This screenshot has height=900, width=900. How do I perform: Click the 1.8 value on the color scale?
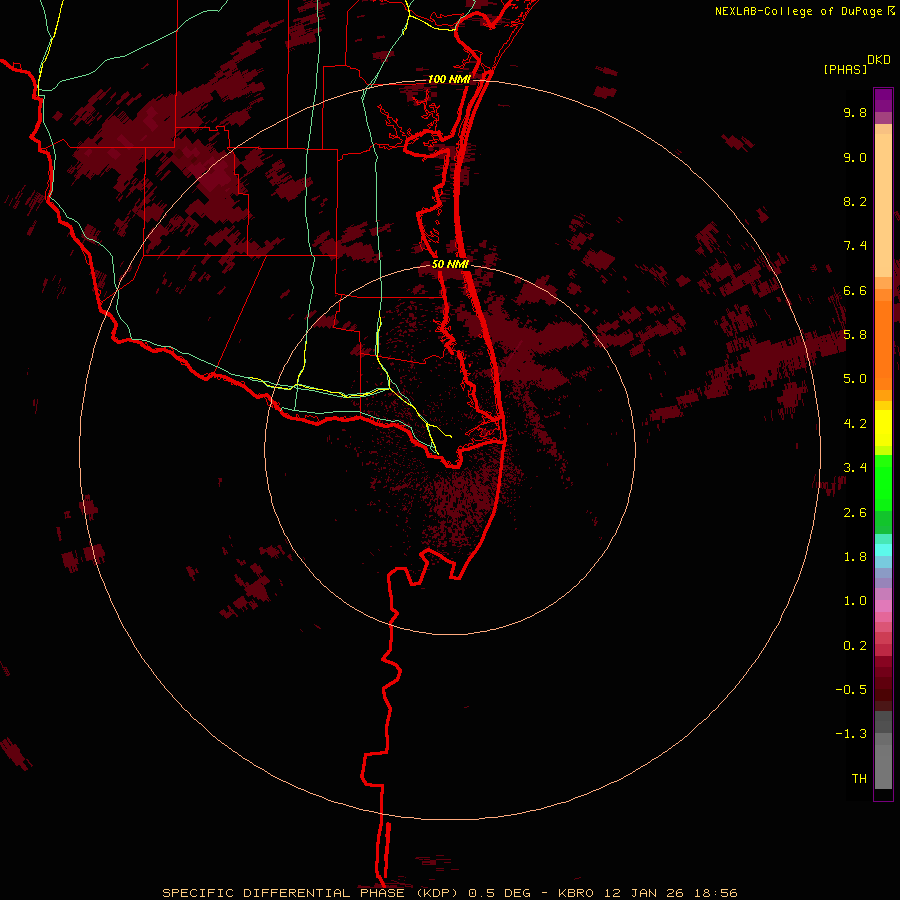click(855, 557)
